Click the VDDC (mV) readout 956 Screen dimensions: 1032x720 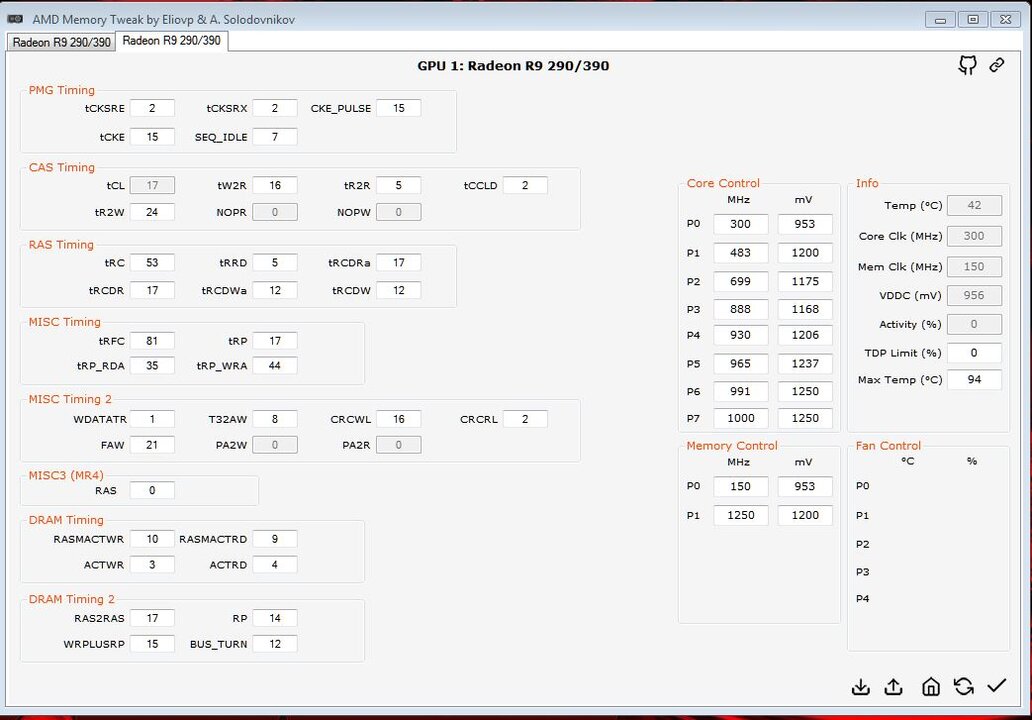pyautogui.click(x=974, y=296)
